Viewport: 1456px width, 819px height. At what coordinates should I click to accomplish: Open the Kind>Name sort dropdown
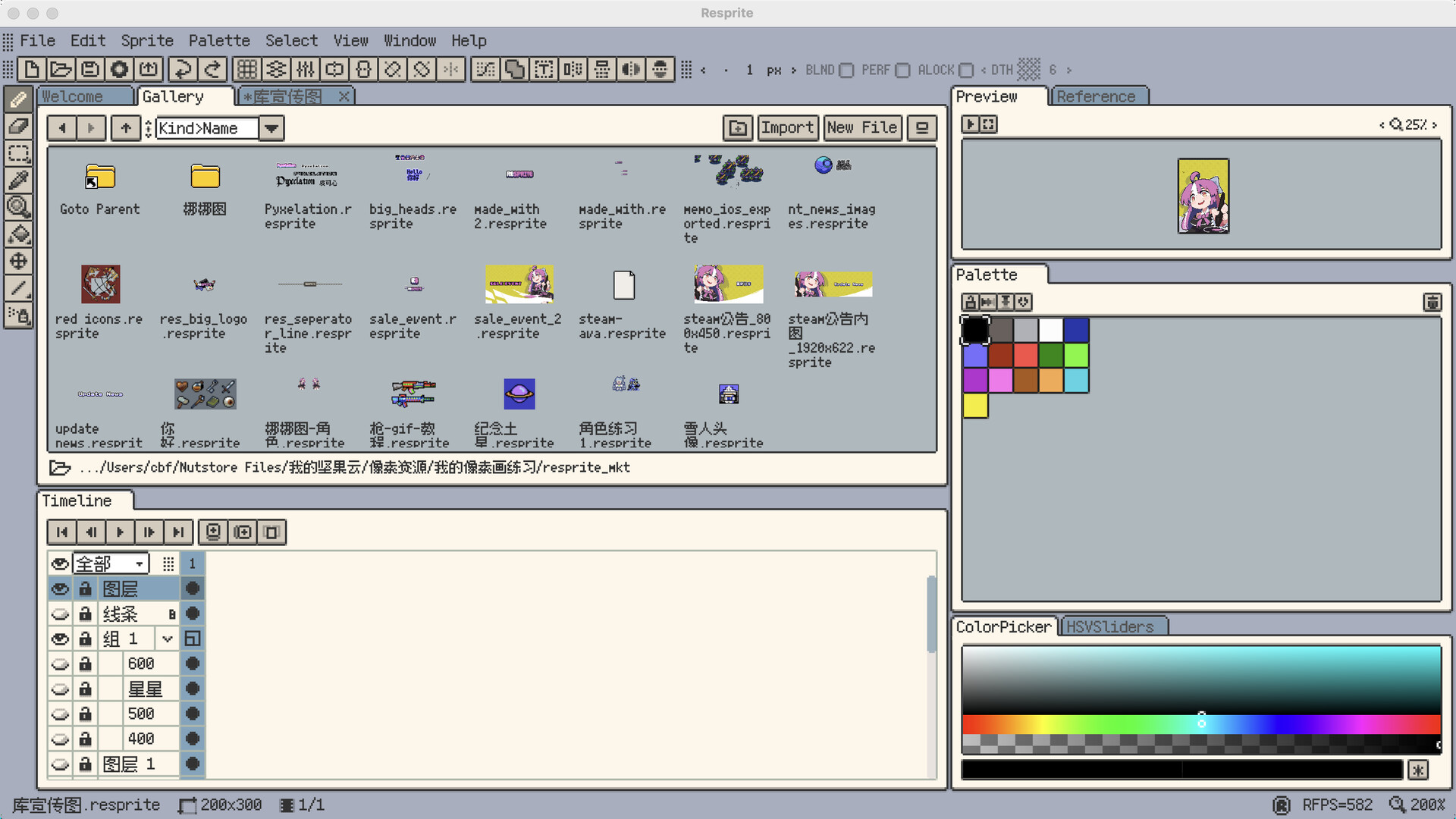tap(271, 128)
